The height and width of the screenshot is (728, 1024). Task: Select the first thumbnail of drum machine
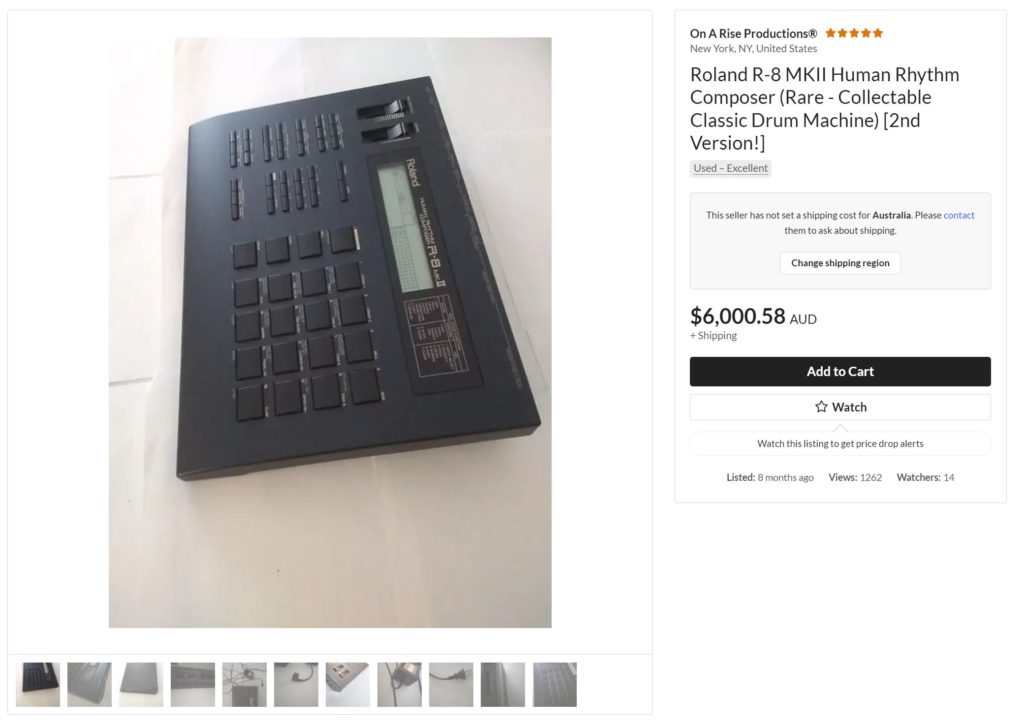[x=38, y=684]
